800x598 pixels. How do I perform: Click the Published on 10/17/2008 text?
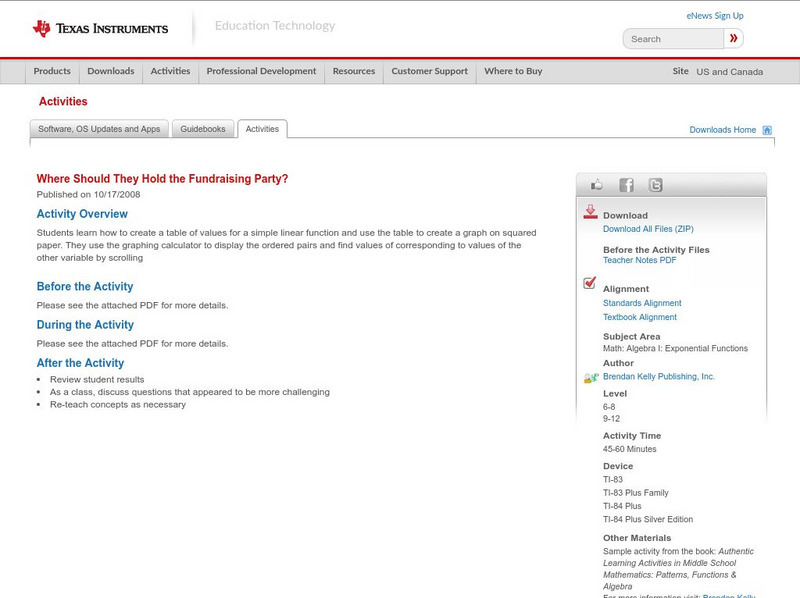(88, 194)
